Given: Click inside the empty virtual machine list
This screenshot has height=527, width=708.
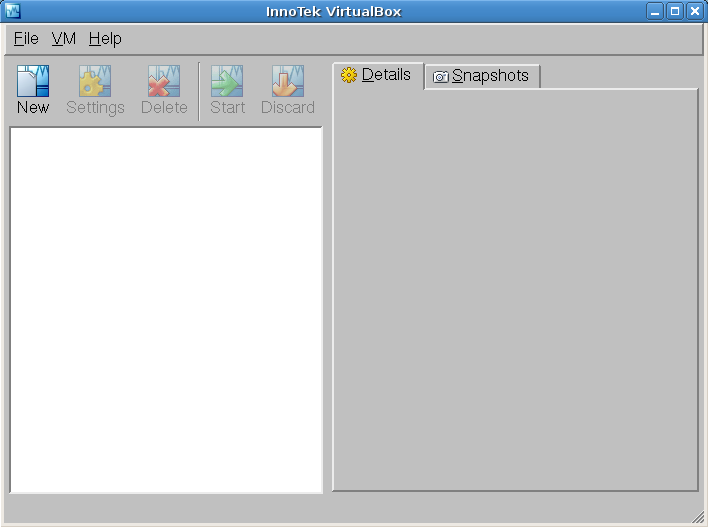Looking at the screenshot, I should [166, 310].
